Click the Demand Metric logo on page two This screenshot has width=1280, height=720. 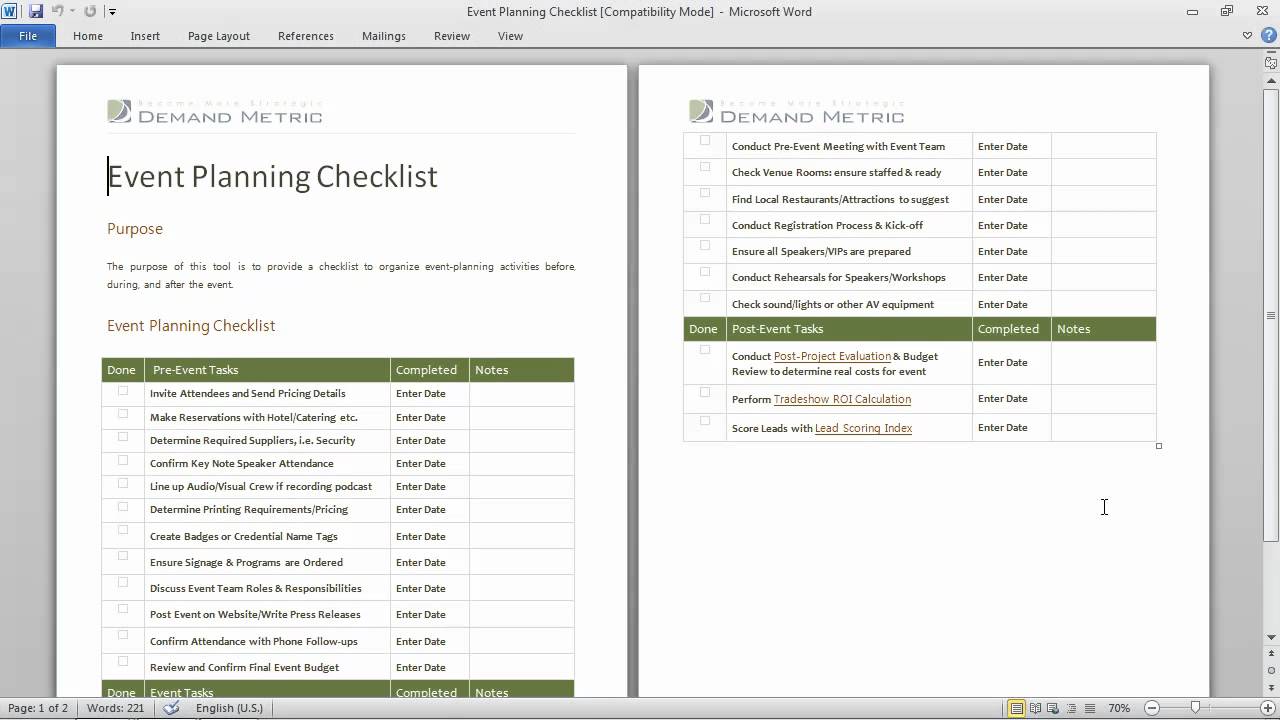797,111
